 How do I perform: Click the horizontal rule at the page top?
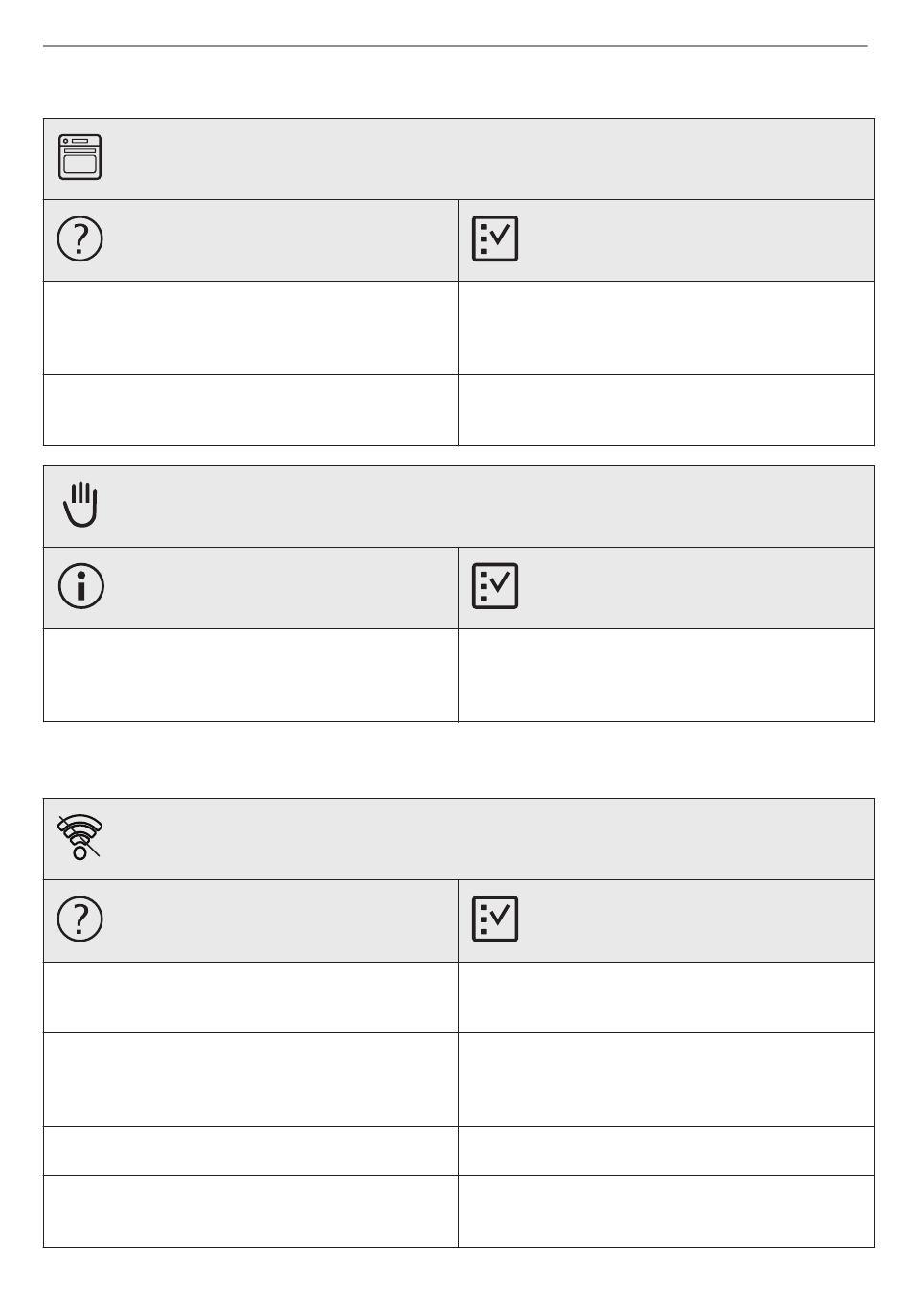[455, 46]
